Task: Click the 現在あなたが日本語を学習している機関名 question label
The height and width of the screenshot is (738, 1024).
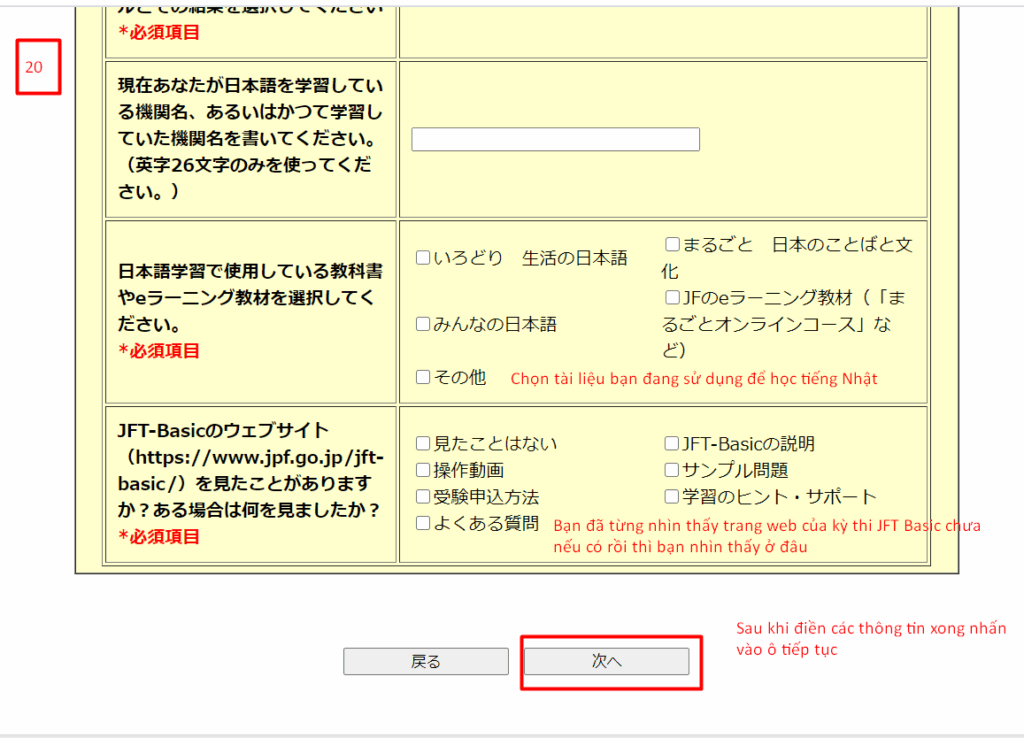Action: pos(250,138)
